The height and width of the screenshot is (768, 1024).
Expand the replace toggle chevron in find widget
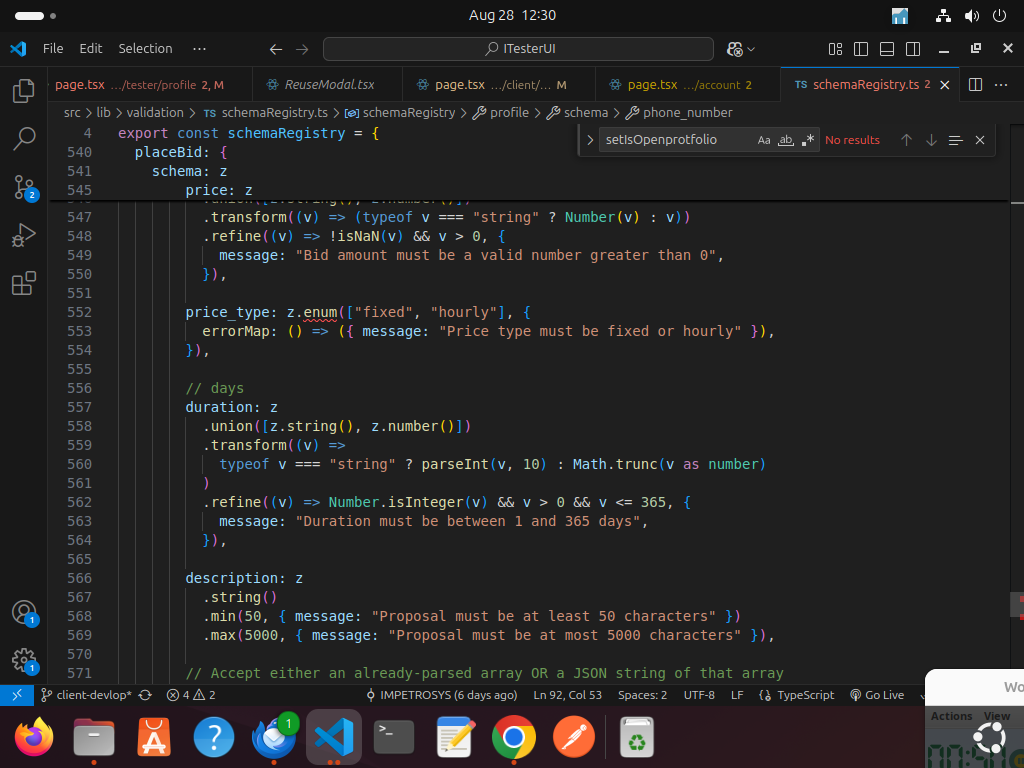click(590, 140)
